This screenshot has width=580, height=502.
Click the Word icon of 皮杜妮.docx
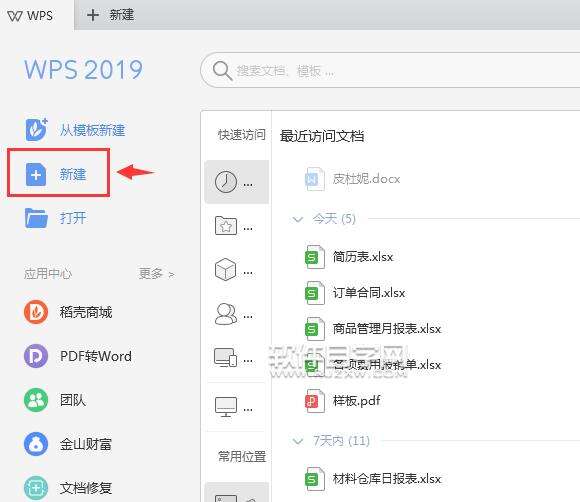[x=314, y=179]
